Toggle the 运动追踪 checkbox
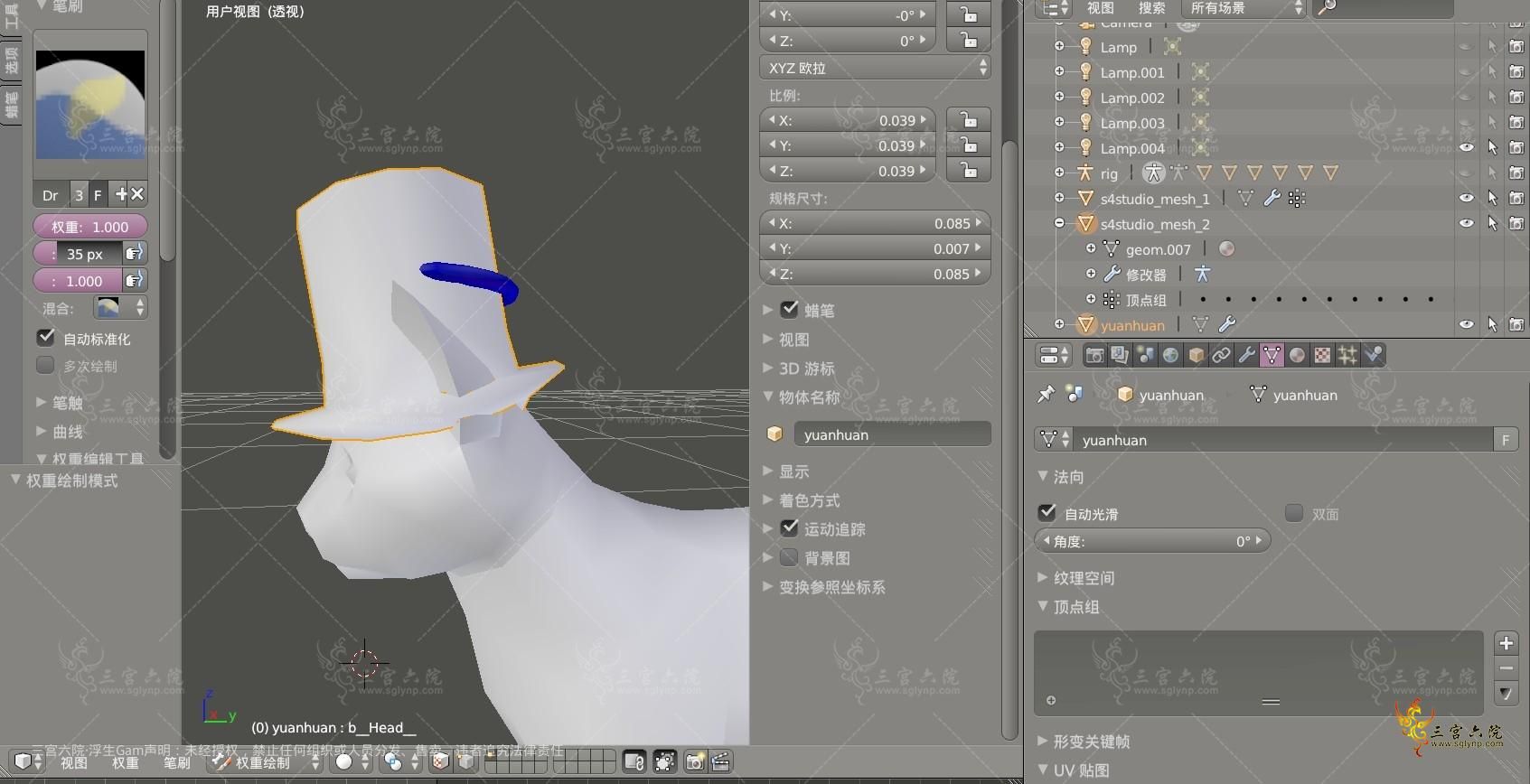The image size is (1530, 784). click(x=790, y=527)
